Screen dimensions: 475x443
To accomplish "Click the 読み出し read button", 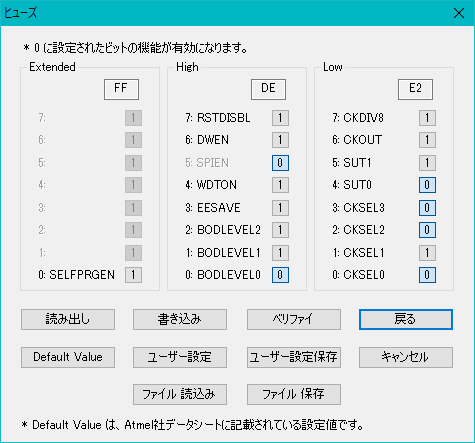I will click(x=68, y=320).
